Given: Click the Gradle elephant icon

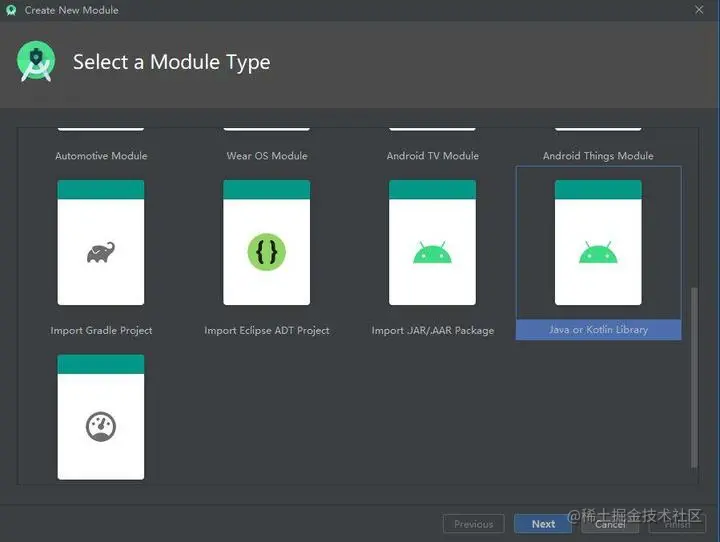Looking at the screenshot, I should pyautogui.click(x=101, y=253).
